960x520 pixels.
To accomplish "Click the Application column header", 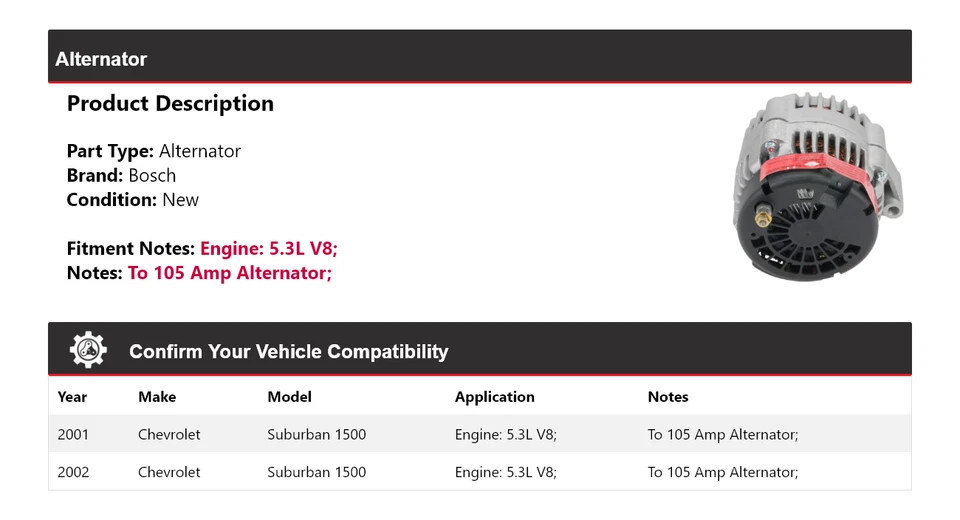I will [x=494, y=397].
